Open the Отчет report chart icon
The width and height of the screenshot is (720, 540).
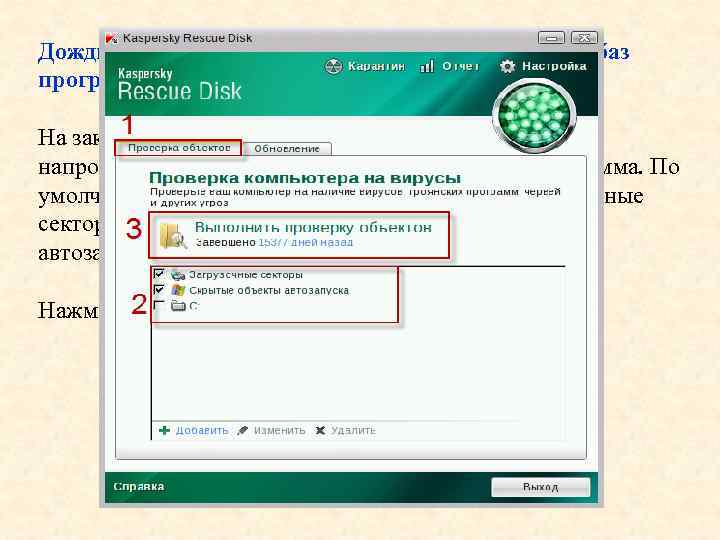[427, 67]
